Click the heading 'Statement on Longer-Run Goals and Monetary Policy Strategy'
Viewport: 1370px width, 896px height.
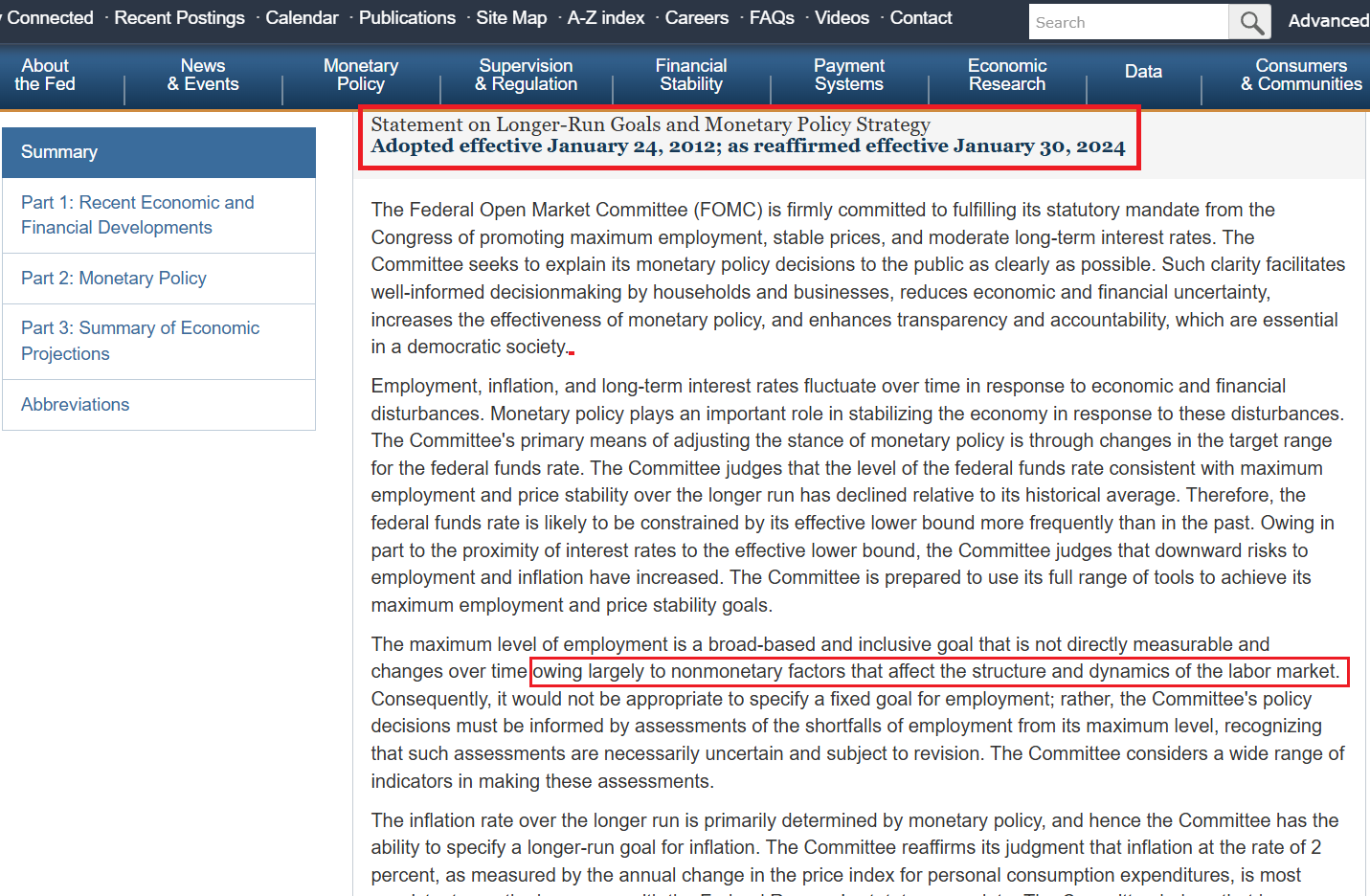pos(650,124)
